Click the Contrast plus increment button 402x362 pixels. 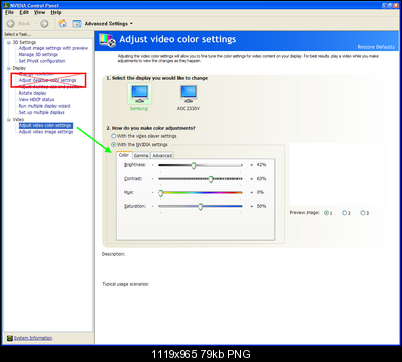tap(252, 179)
